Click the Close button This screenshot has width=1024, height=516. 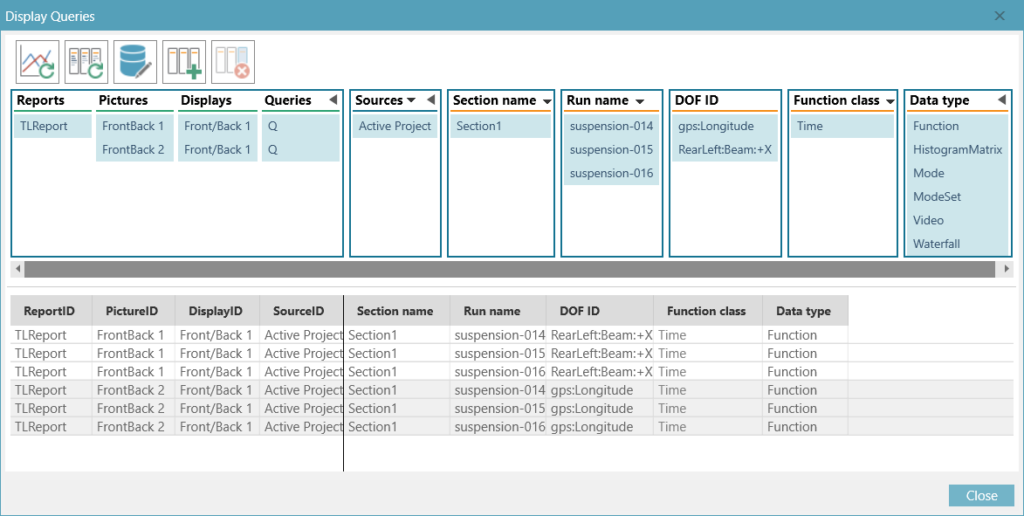click(x=981, y=496)
